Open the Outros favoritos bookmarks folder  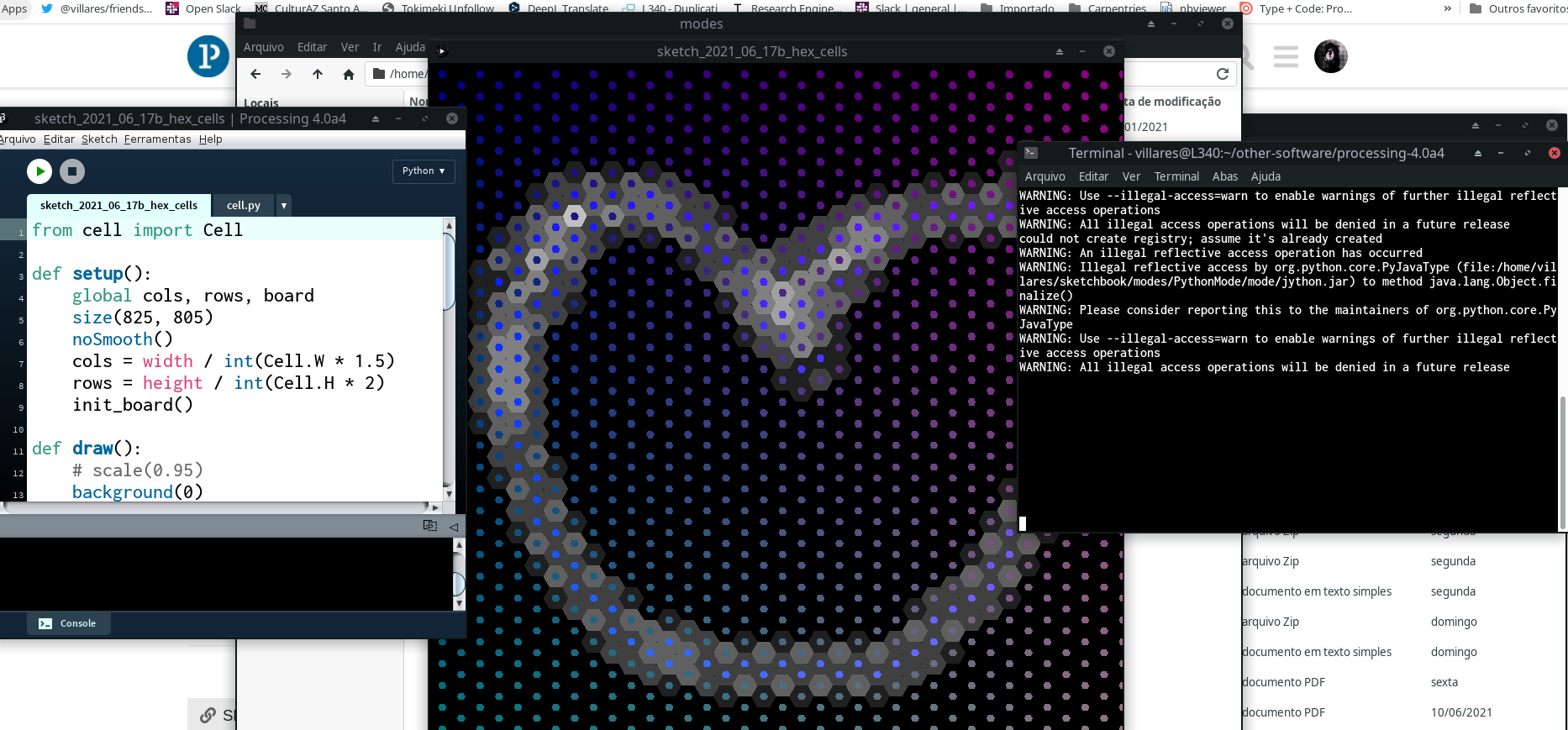point(1518,8)
